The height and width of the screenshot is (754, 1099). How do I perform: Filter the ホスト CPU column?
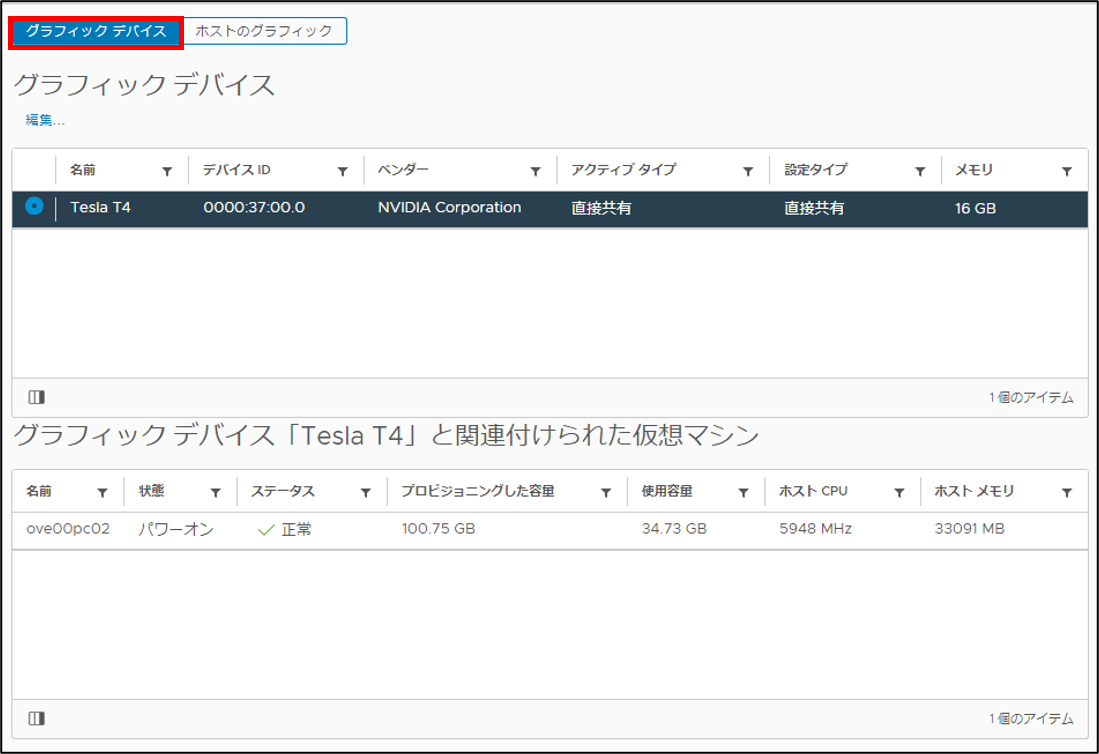point(899,493)
